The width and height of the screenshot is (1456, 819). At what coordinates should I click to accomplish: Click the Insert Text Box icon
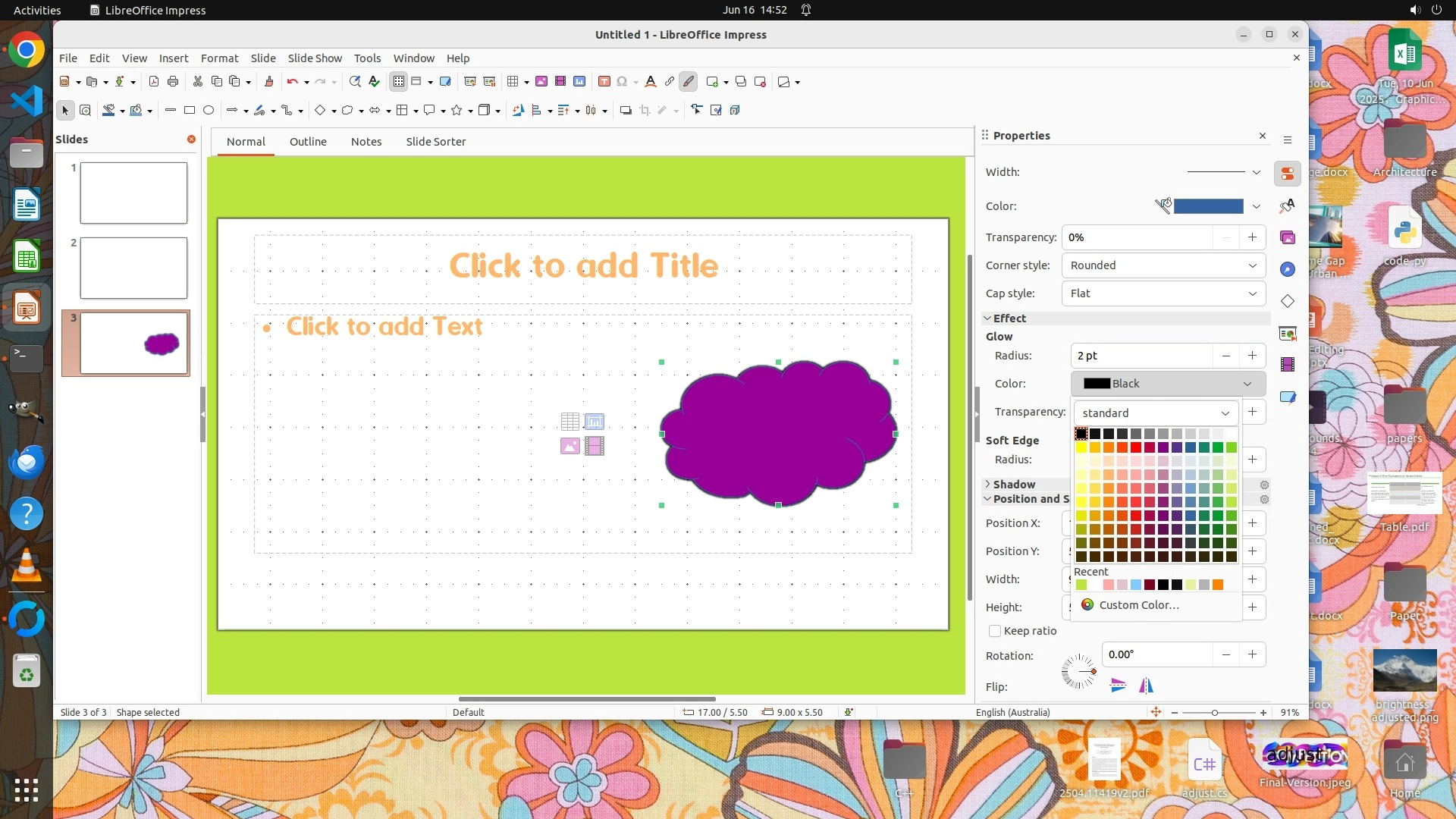click(x=604, y=82)
